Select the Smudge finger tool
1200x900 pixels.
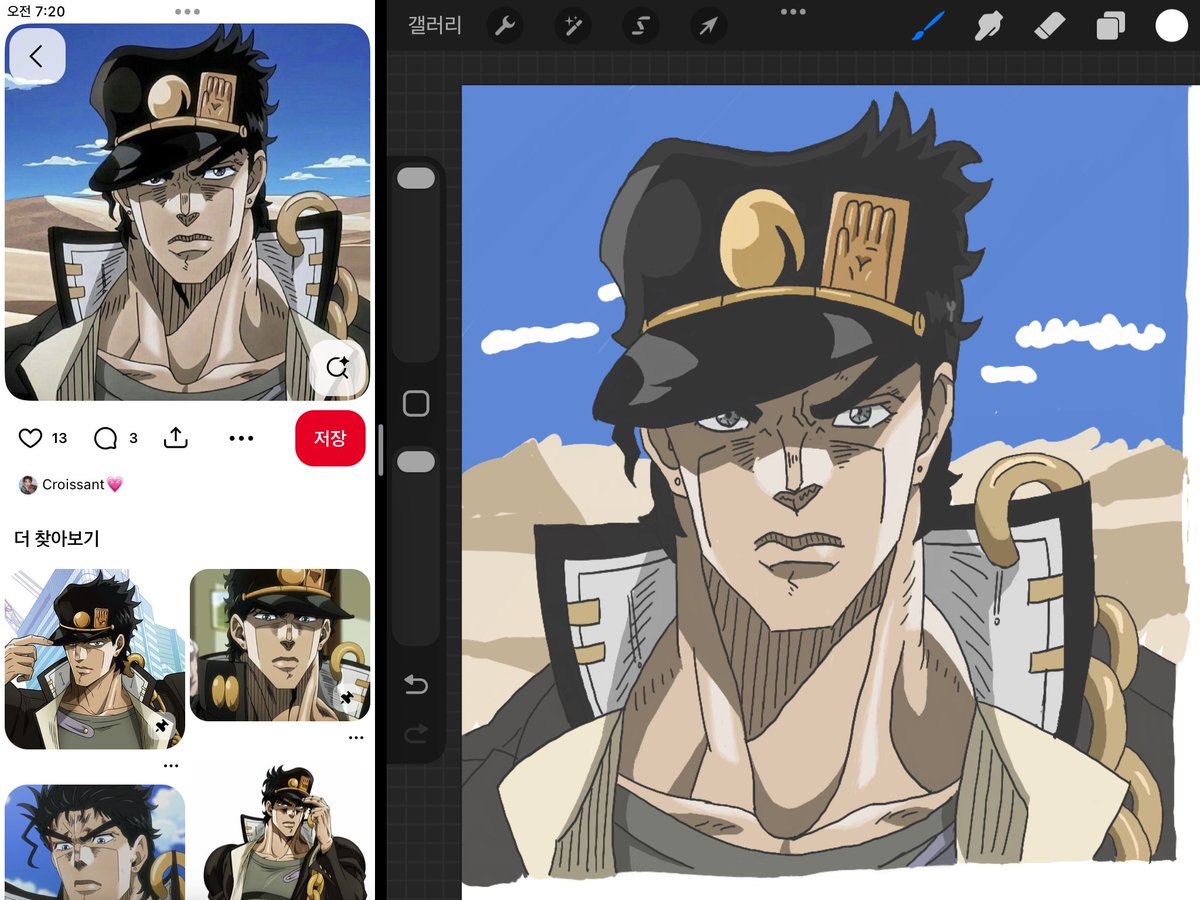point(989,26)
